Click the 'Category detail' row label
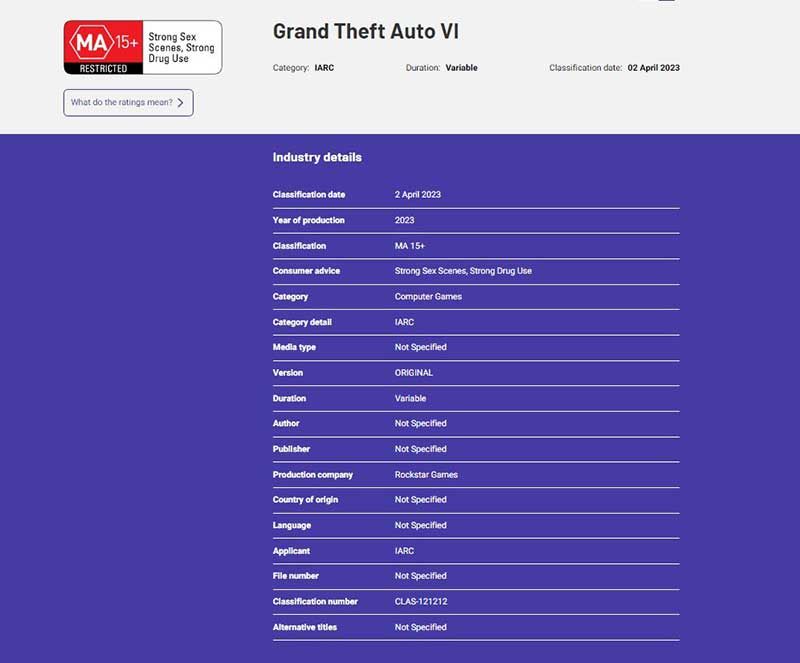This screenshot has width=800, height=663. (302, 322)
